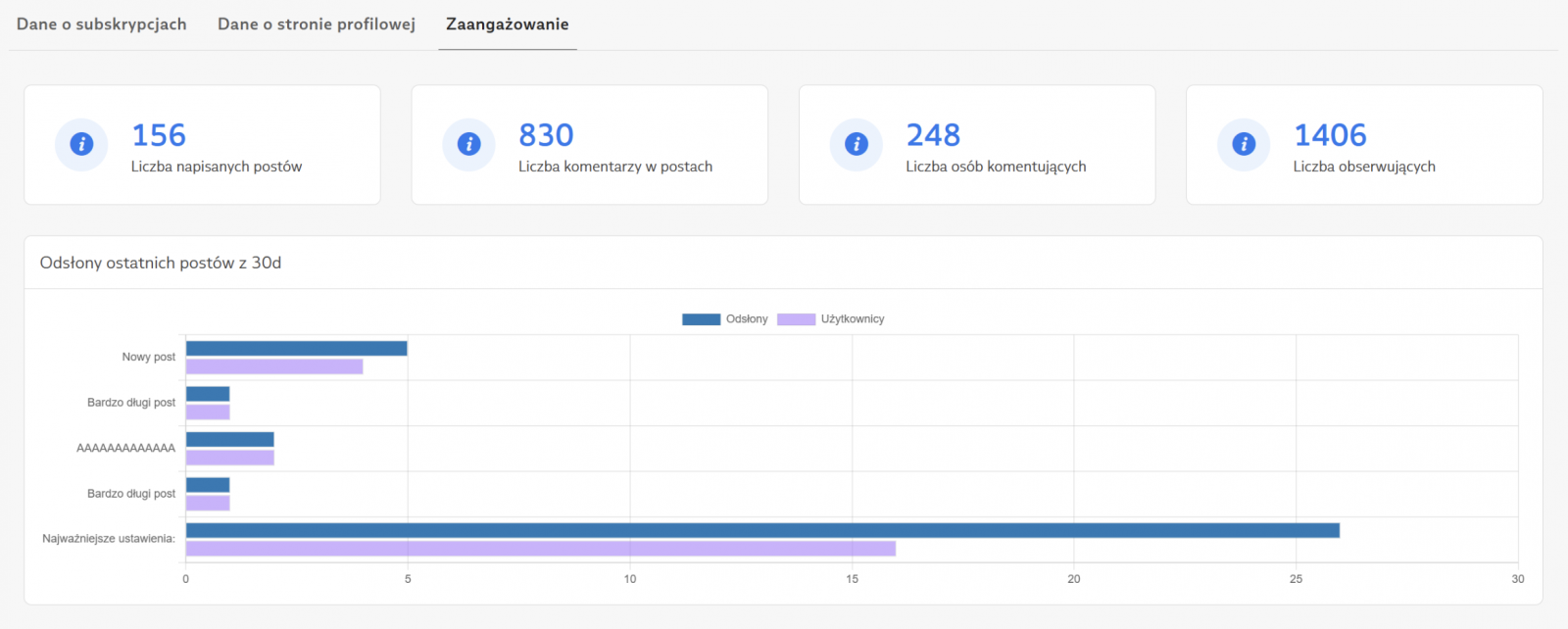Click info icon beside 248 commenters count
1568x629 pixels.
coord(856,144)
